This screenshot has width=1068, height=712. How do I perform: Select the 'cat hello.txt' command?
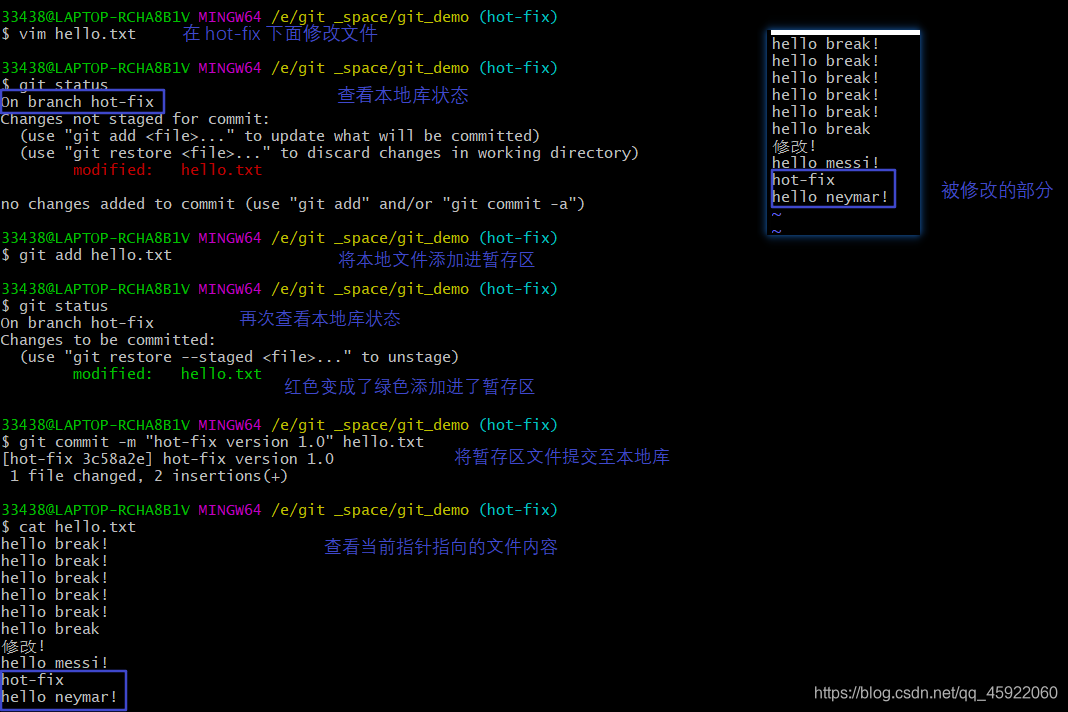coord(68,527)
